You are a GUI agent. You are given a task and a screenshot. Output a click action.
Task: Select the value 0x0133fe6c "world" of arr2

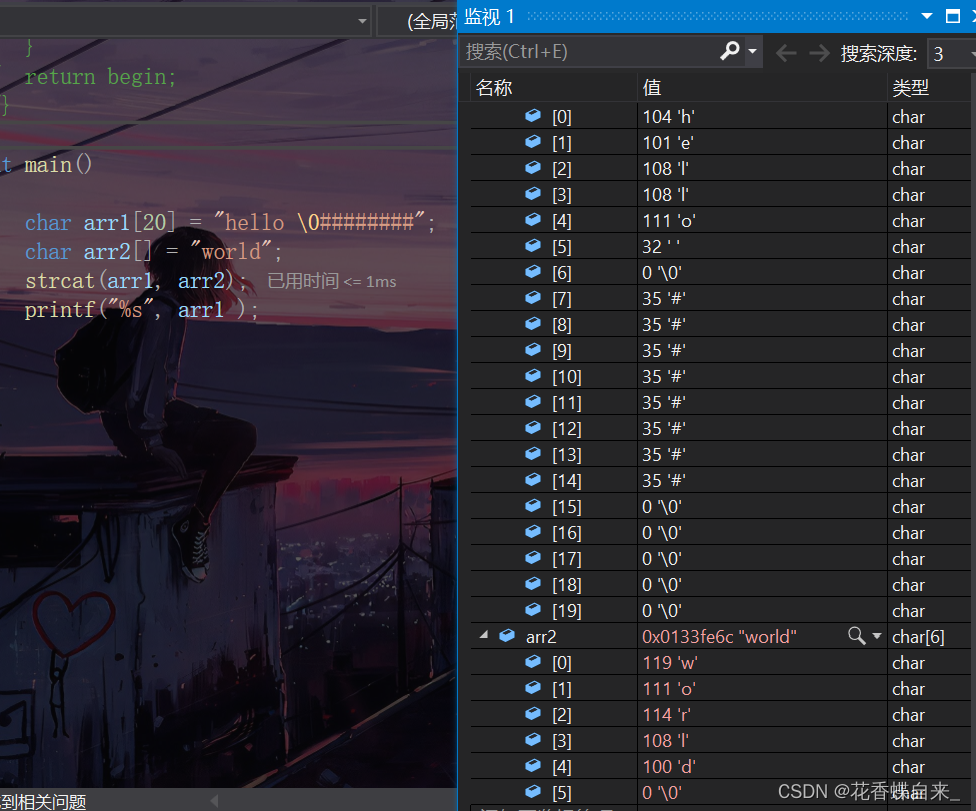(x=719, y=637)
